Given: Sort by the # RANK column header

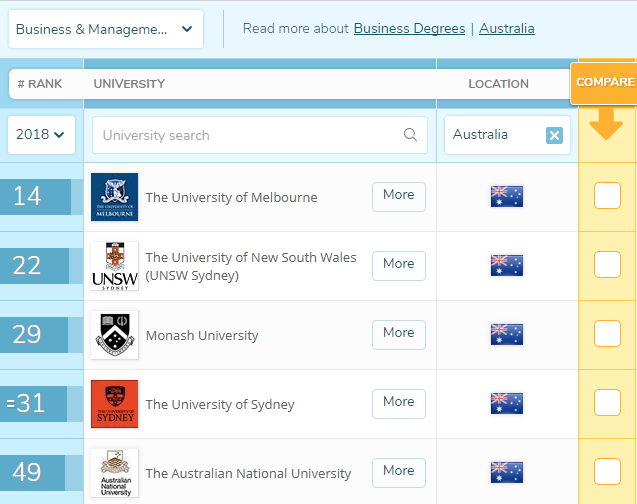Looking at the screenshot, I should coord(40,84).
